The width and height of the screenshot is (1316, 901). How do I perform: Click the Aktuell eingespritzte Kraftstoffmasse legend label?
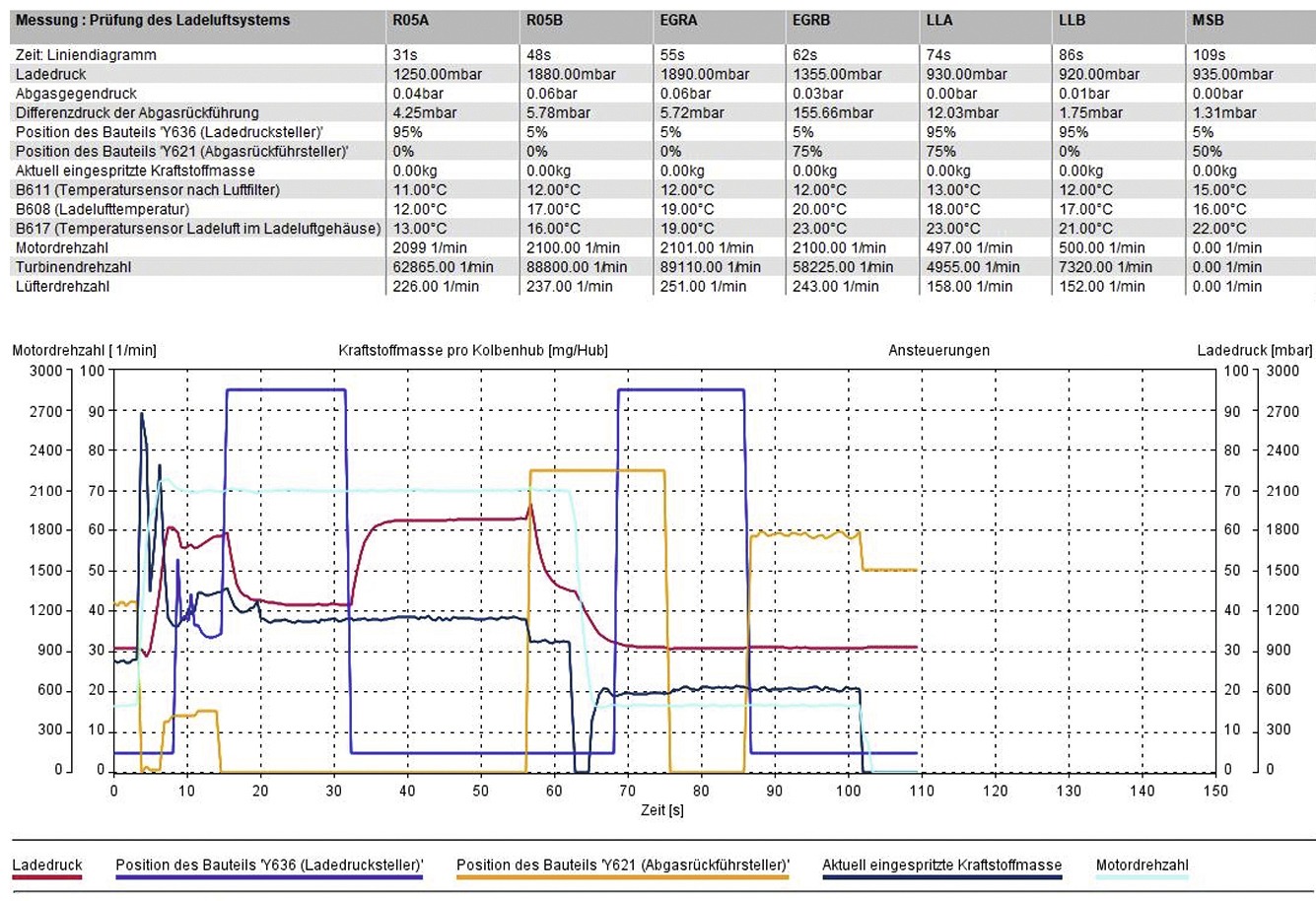(x=941, y=865)
